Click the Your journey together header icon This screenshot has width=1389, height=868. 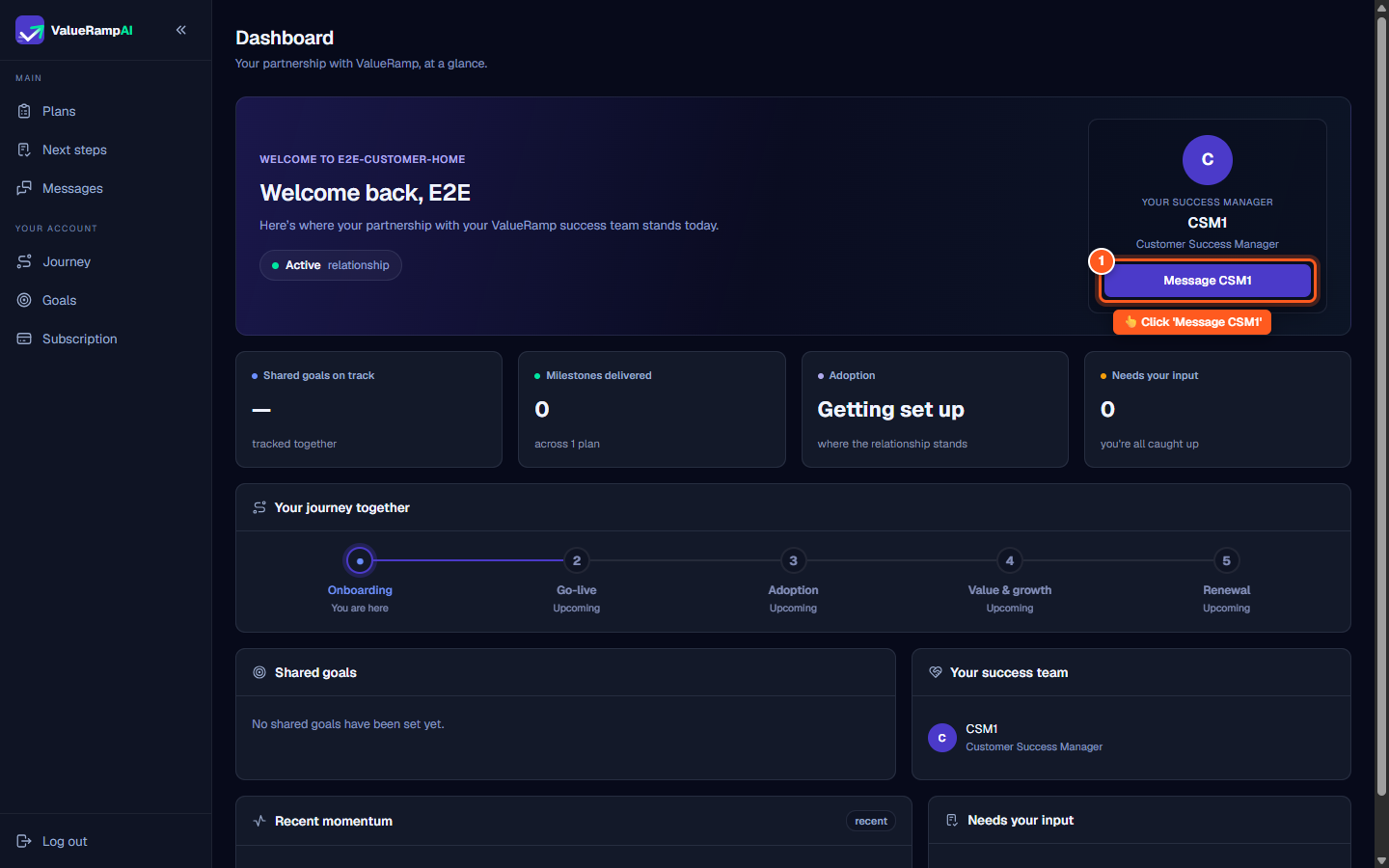(259, 507)
